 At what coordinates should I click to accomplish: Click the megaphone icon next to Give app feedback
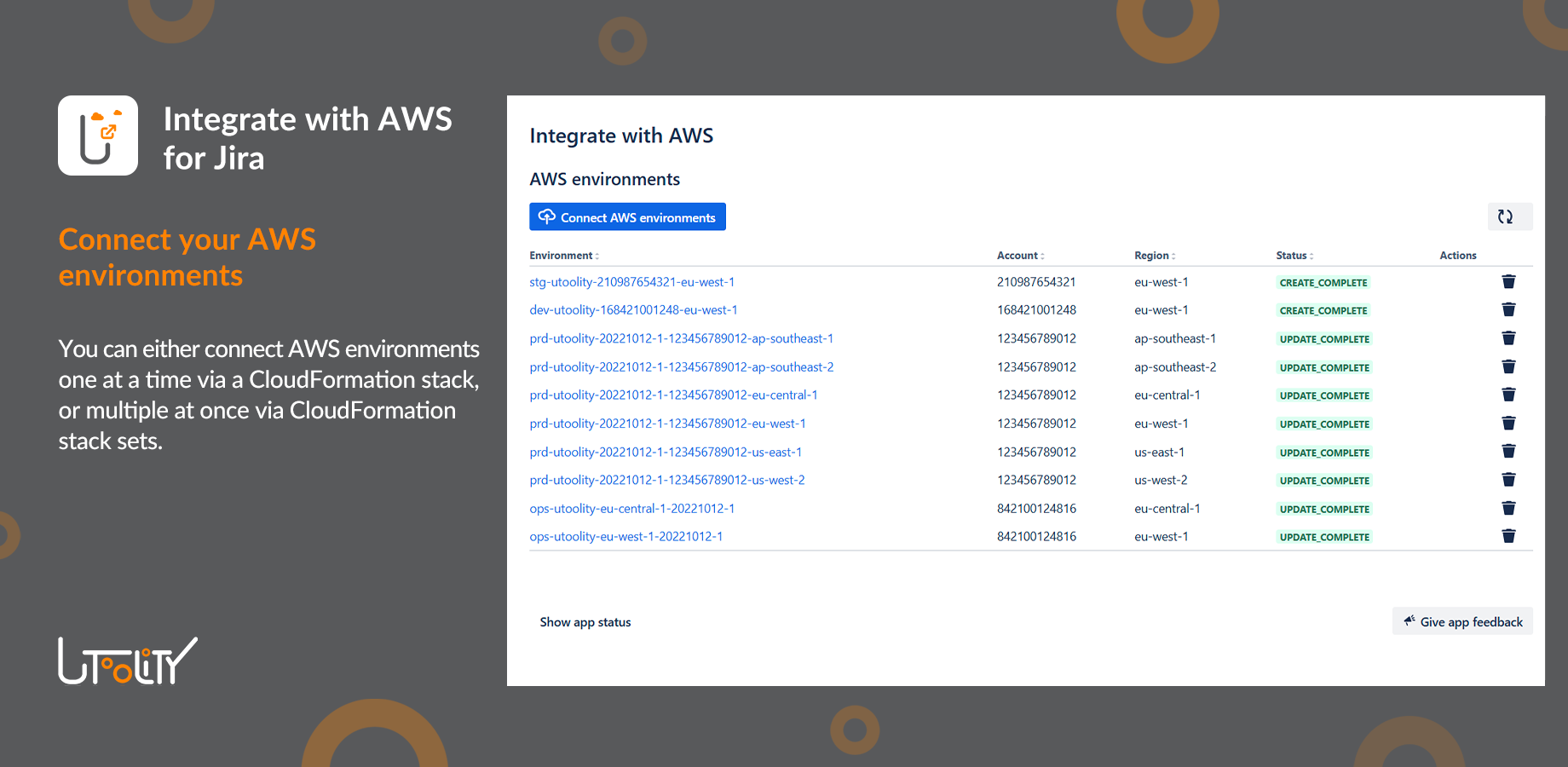1409,620
